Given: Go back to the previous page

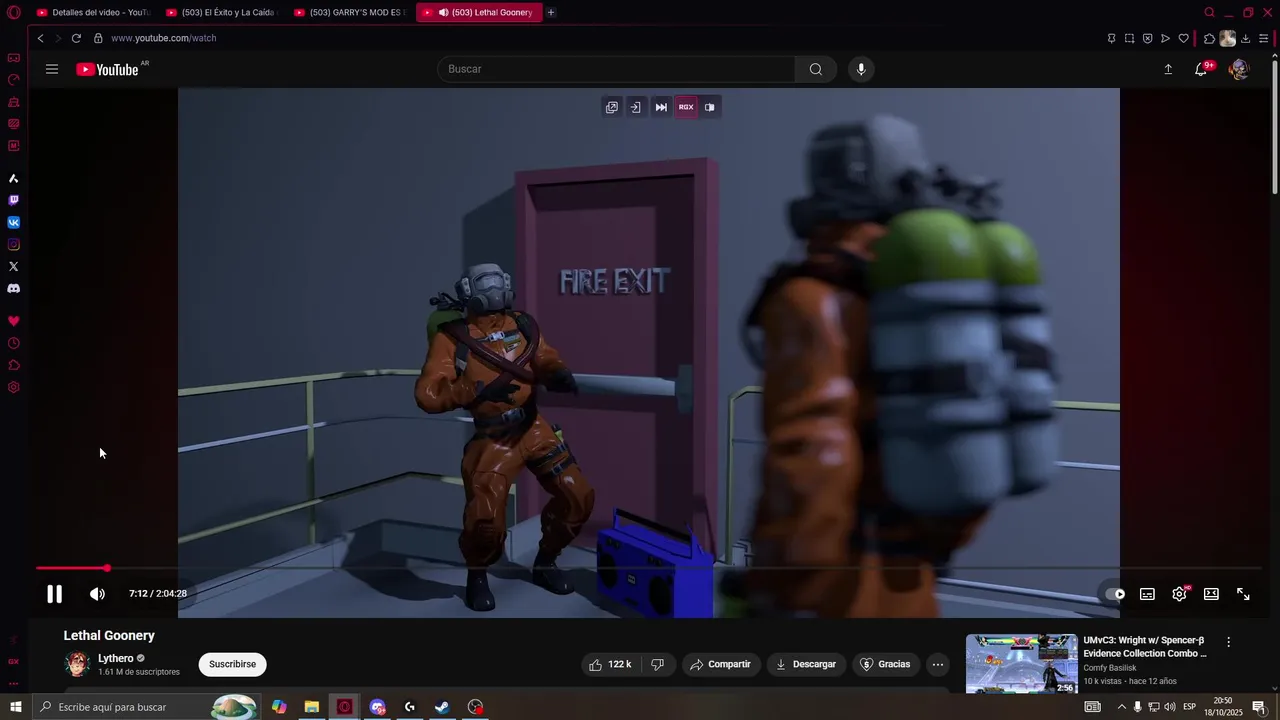Looking at the screenshot, I should [40, 38].
